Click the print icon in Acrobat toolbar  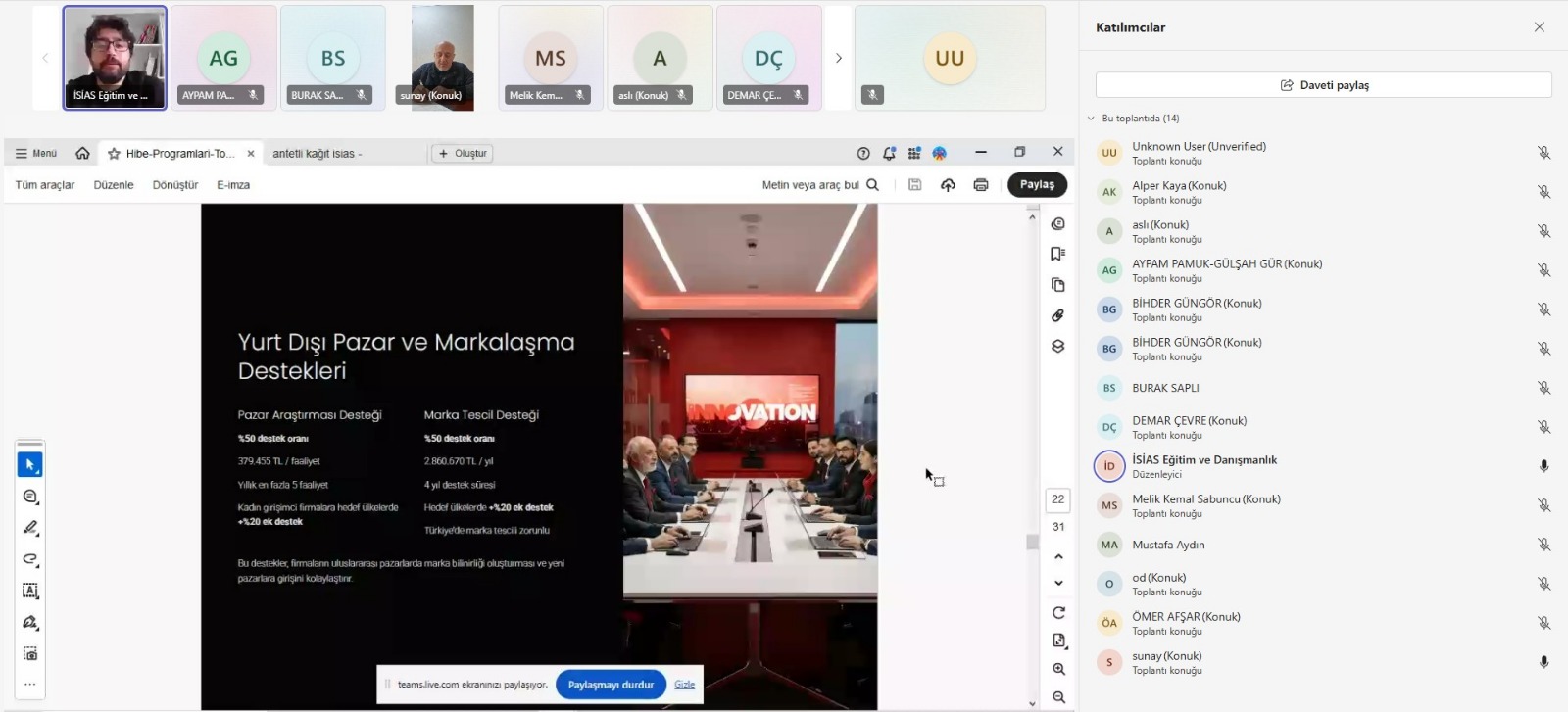(980, 185)
